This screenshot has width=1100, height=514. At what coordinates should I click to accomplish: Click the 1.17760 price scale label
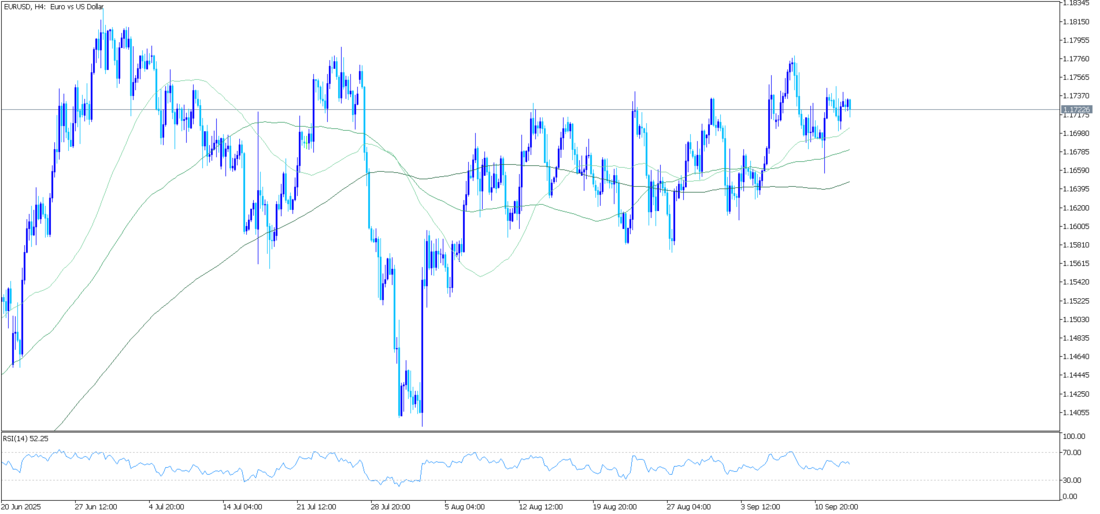point(1077,59)
